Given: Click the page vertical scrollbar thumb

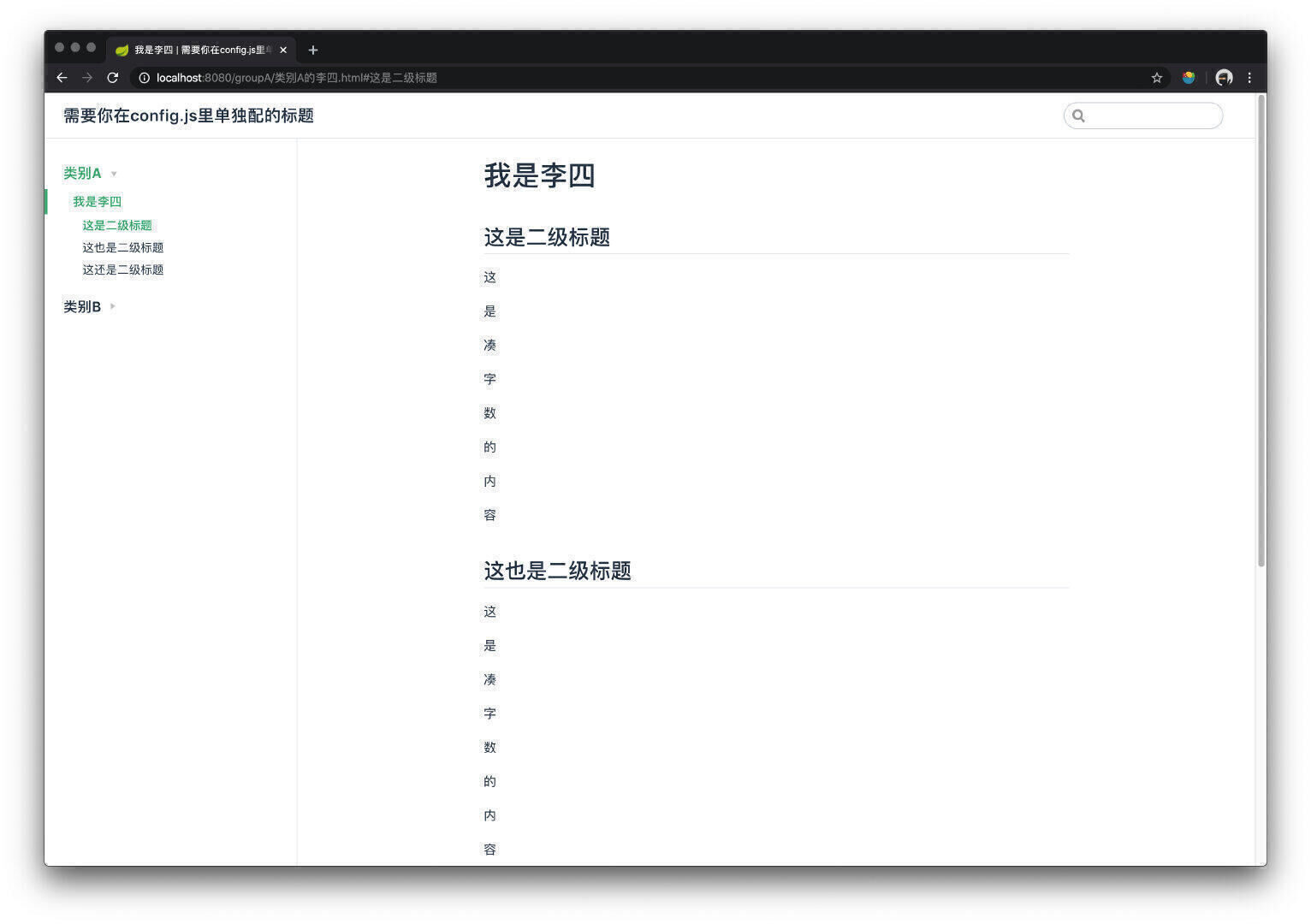Looking at the screenshot, I should (1261, 330).
